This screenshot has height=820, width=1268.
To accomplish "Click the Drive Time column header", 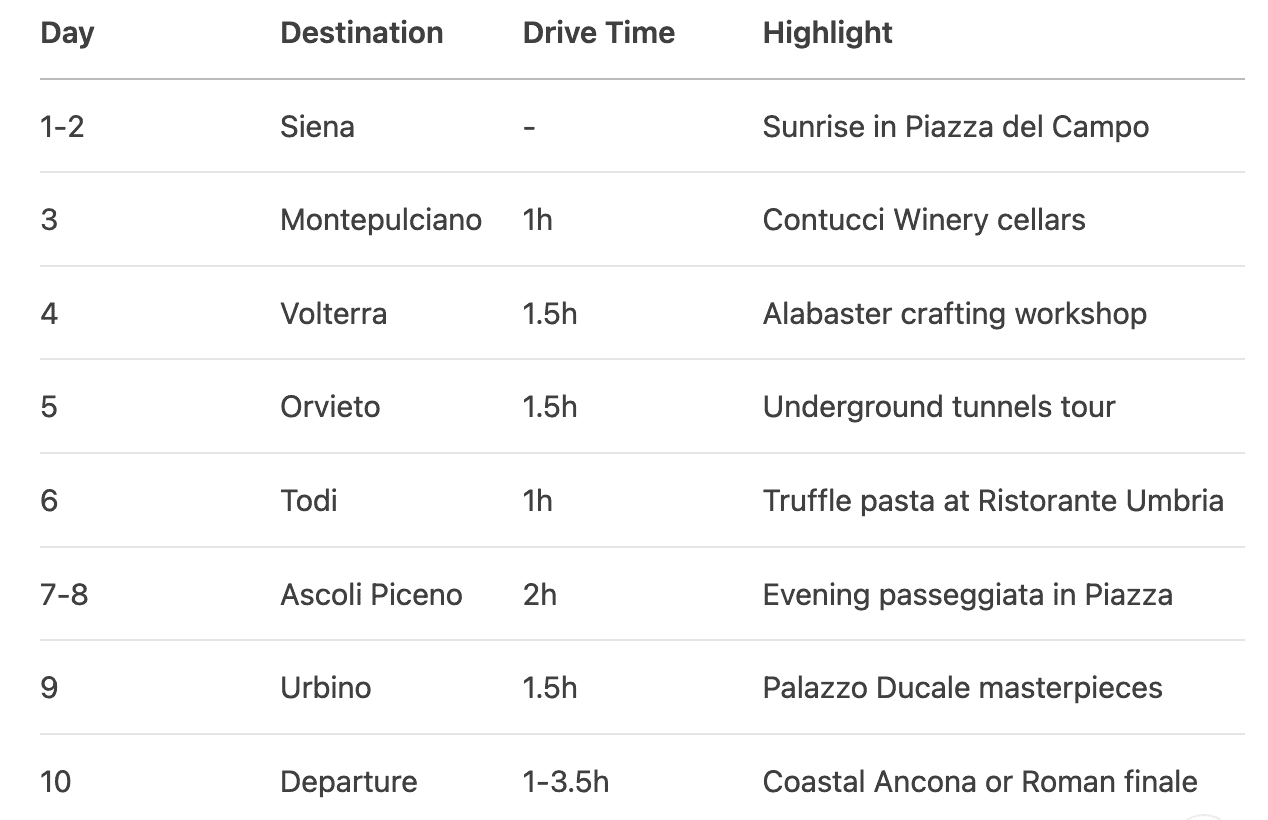I will tap(598, 33).
